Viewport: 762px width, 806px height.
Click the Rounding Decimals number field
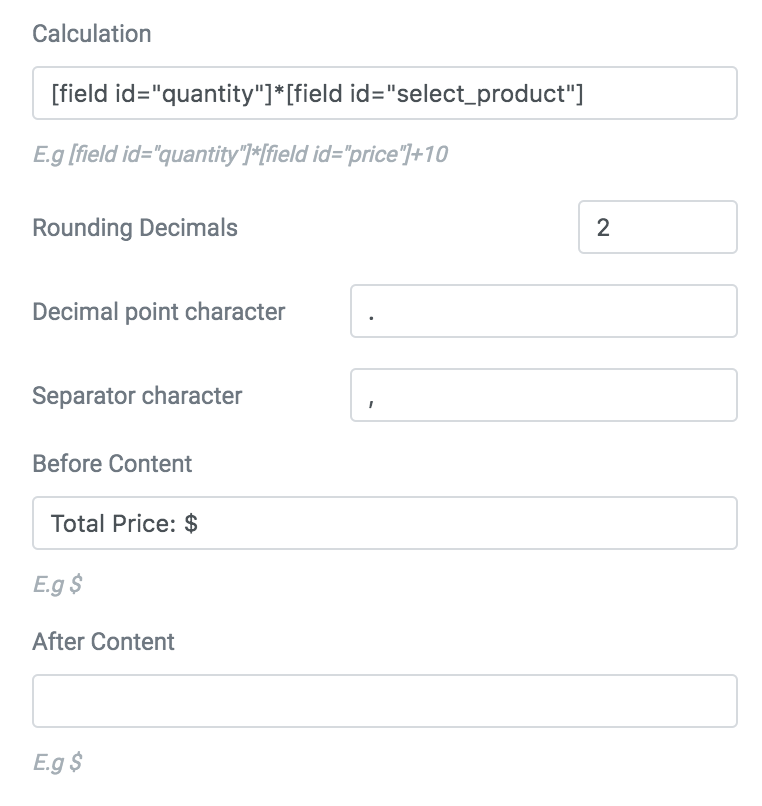pos(658,227)
